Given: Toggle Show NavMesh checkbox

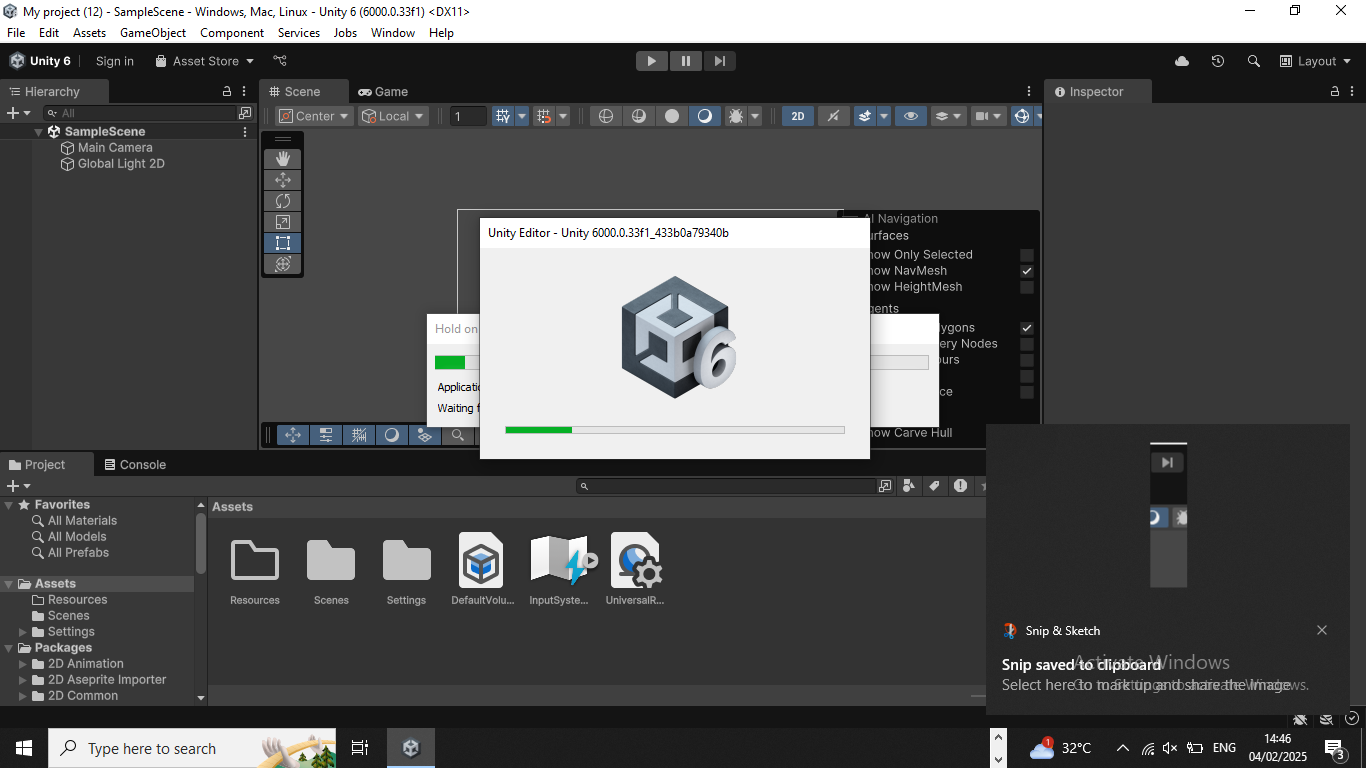Looking at the screenshot, I should coord(1026,271).
